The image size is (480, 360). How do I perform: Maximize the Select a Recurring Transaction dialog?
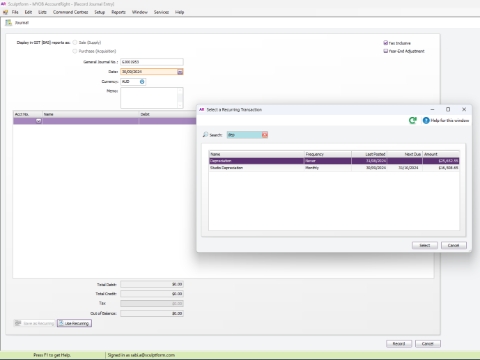448,109
